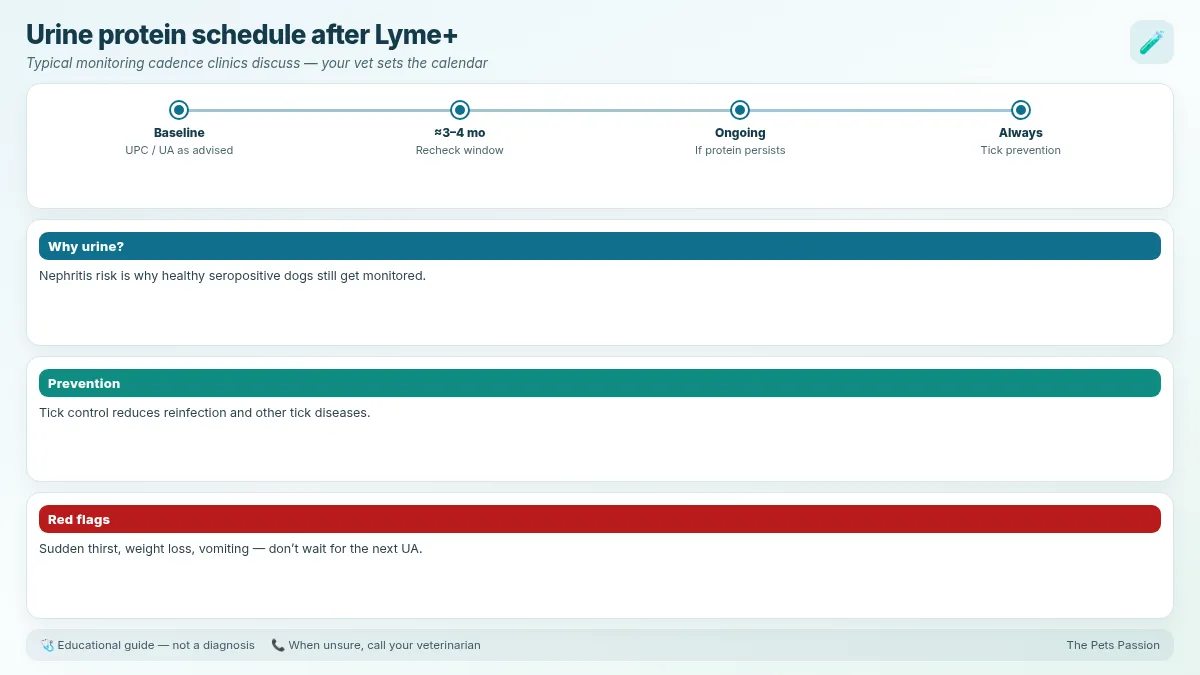Click 'UPC / UA as advised' text
1200x675 pixels.
click(179, 150)
